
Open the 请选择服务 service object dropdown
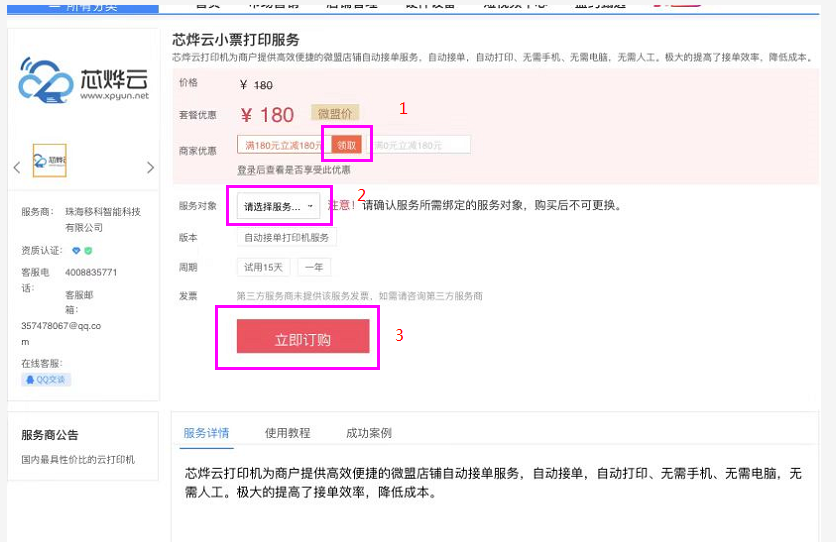[x=278, y=206]
